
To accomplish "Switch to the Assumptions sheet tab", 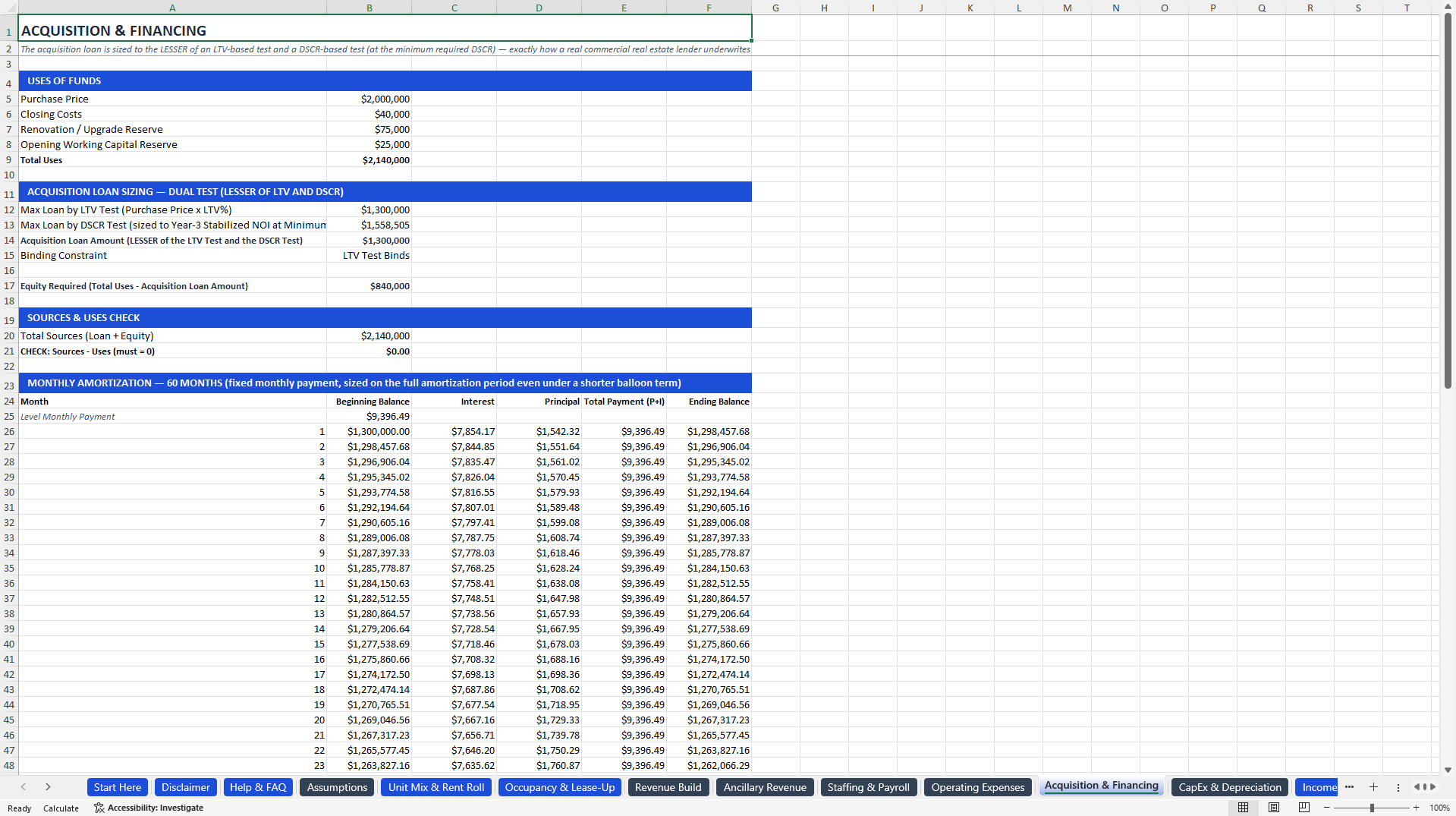I will coord(337,787).
